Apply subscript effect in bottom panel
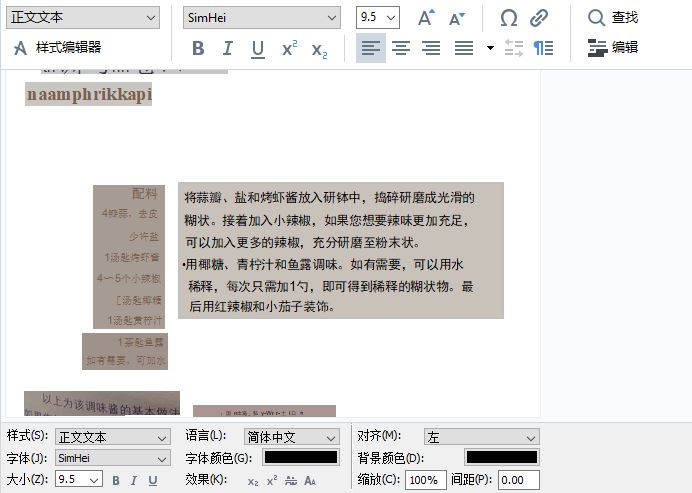Viewport: 692px width, 493px height. pyautogui.click(x=253, y=481)
